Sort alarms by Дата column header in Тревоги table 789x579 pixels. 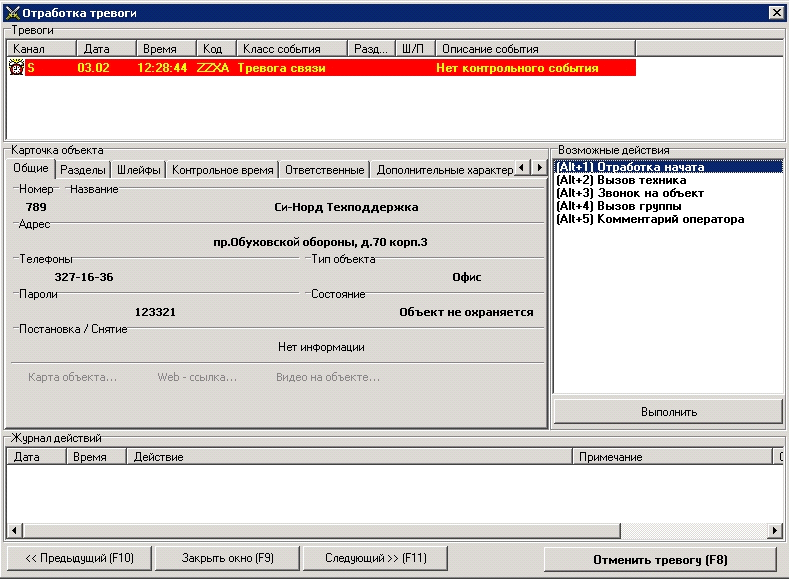(106, 49)
